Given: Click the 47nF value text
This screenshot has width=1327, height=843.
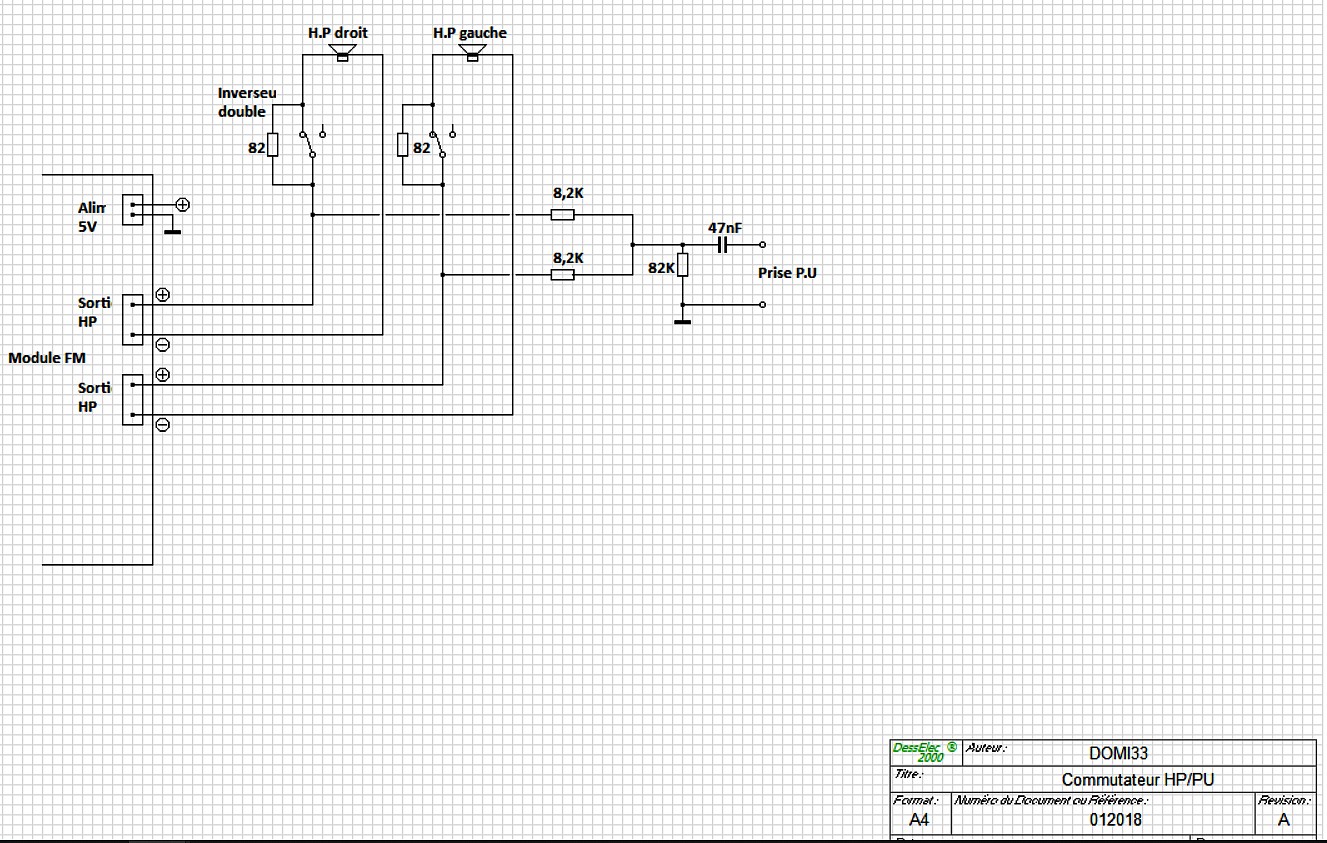Looking at the screenshot, I should (x=726, y=228).
